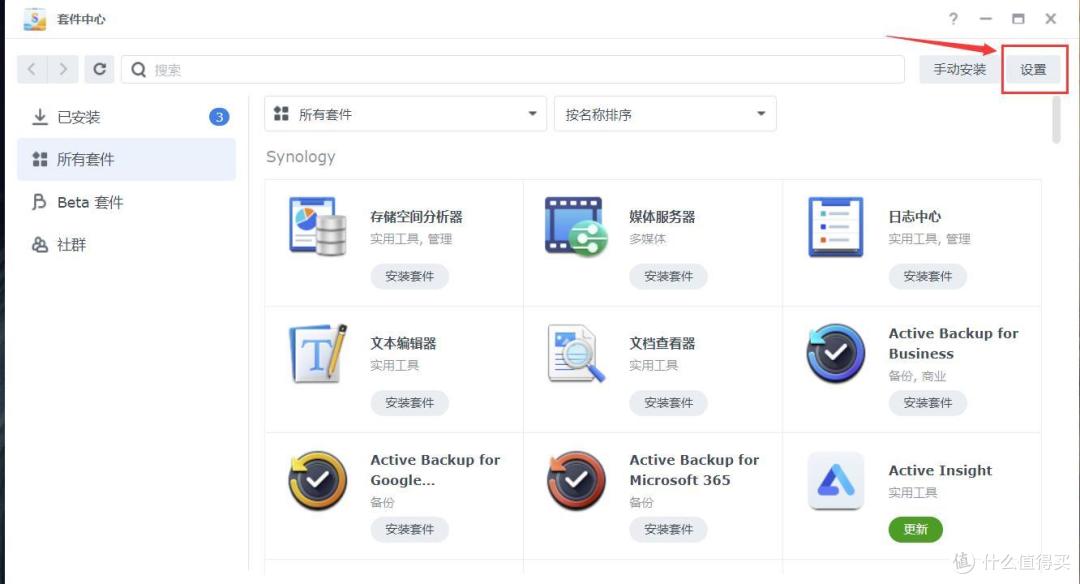This screenshot has width=1080, height=584.
Task: Click the 存储空间分析器 title text
Action: (416, 217)
